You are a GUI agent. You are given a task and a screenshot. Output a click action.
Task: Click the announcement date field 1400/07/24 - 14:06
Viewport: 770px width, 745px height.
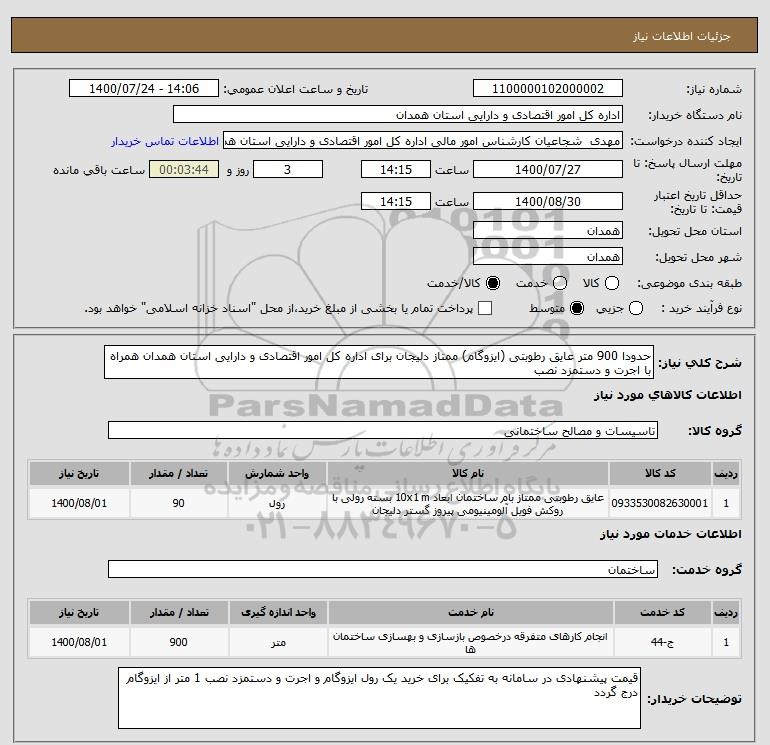click(x=143, y=88)
